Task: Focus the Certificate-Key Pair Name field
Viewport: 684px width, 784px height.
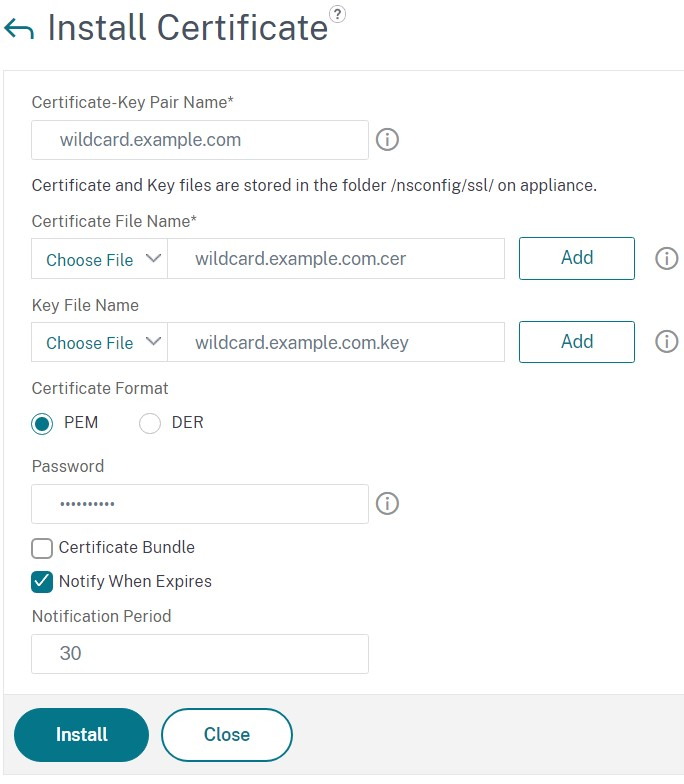Action: tap(200, 140)
